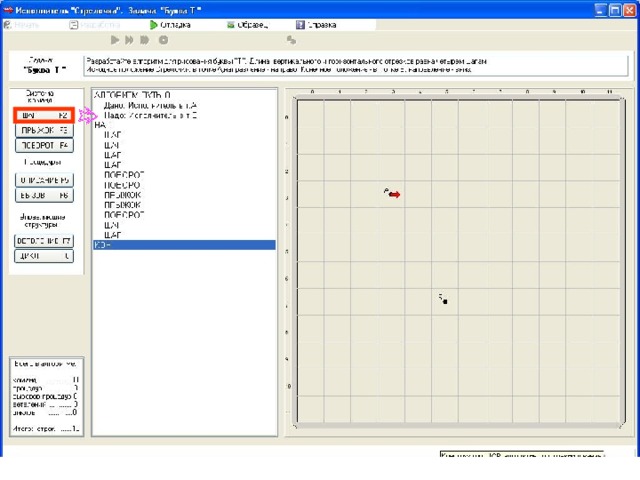
Task: Click the Run playback icon in the toolbar
Action: coord(115,40)
